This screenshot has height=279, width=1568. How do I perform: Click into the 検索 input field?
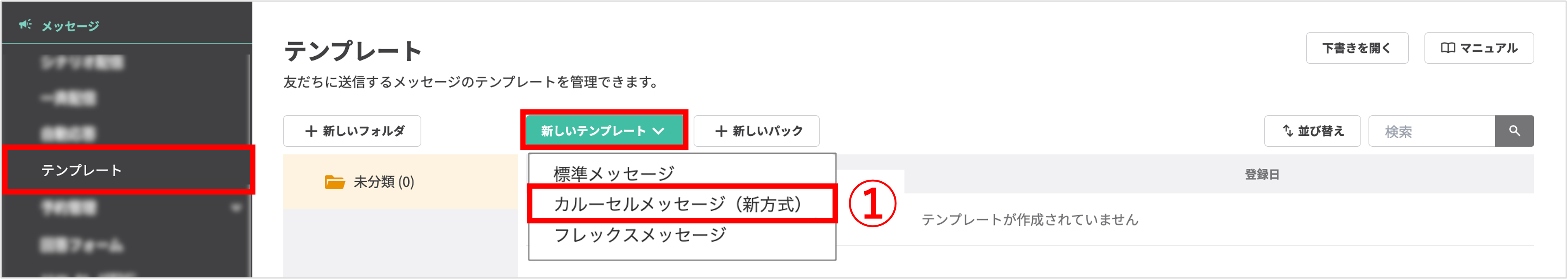[x=1431, y=131]
